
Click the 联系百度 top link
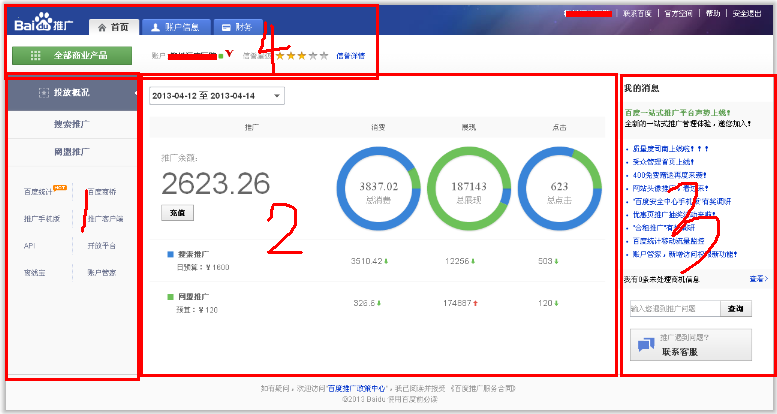(x=637, y=13)
